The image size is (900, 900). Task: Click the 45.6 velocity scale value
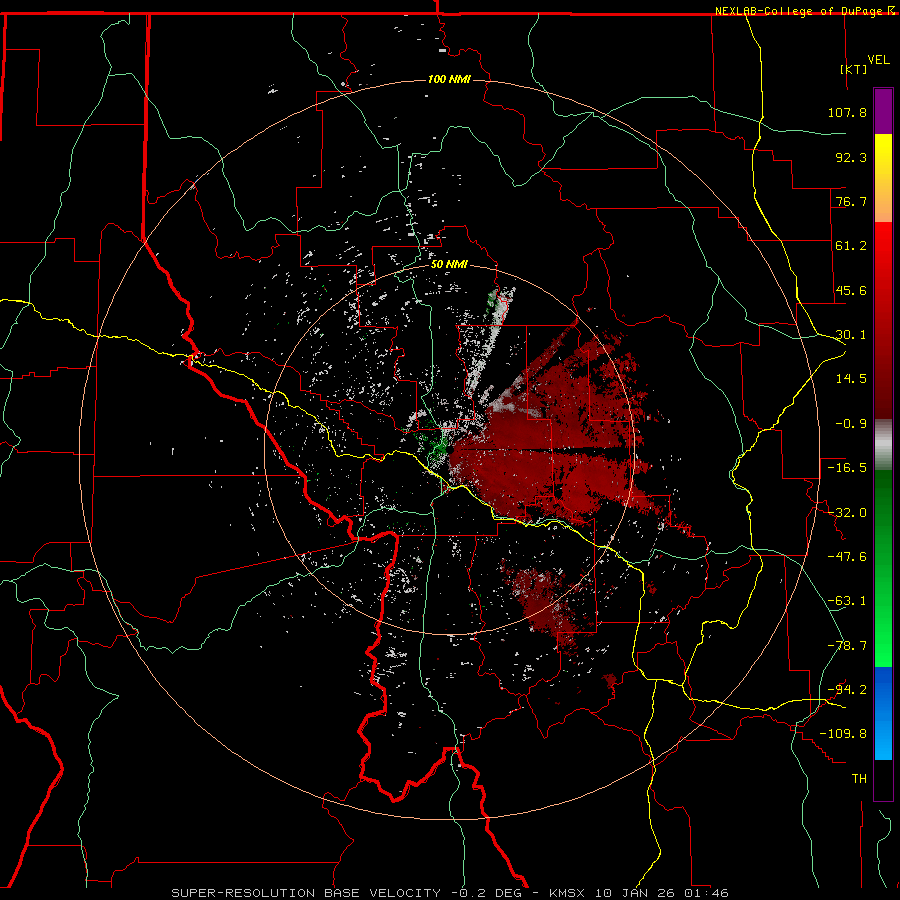coord(851,290)
